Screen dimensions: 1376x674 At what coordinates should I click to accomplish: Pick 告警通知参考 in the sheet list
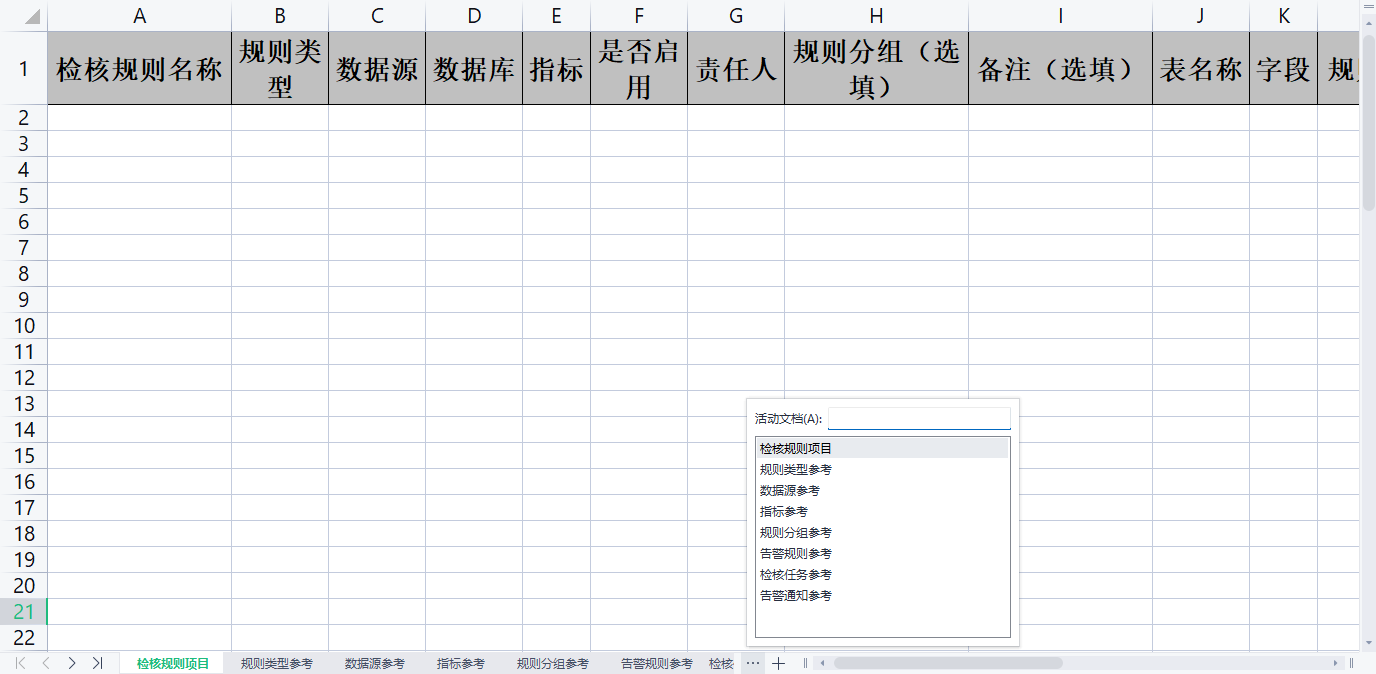(x=795, y=596)
